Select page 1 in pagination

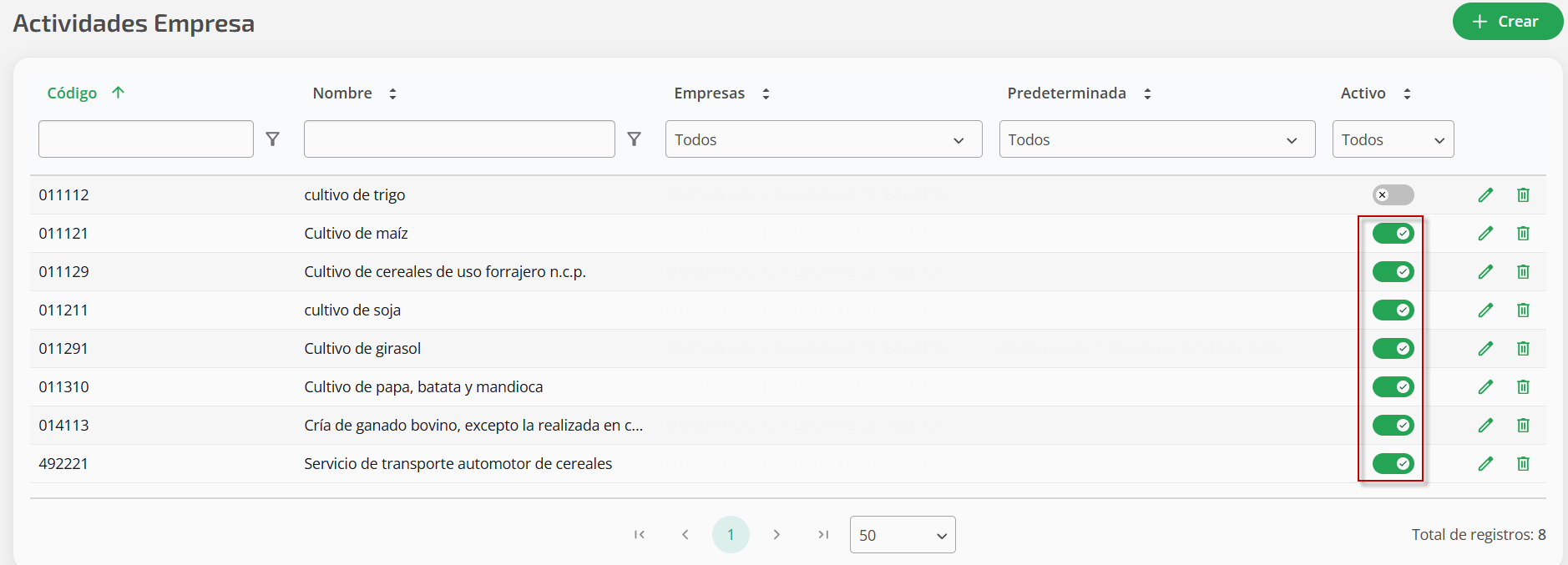pos(731,535)
